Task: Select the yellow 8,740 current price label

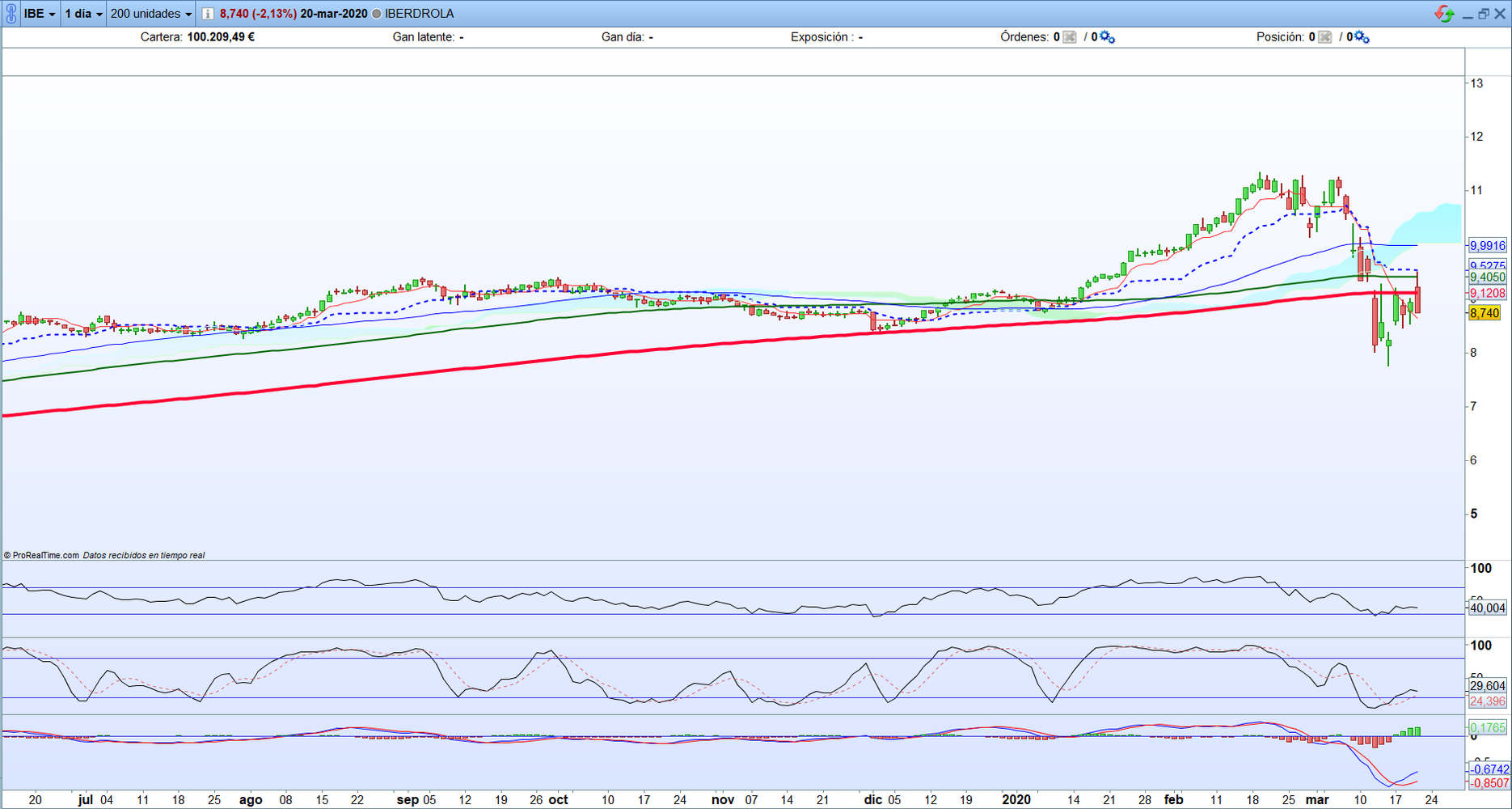Action: click(1485, 313)
